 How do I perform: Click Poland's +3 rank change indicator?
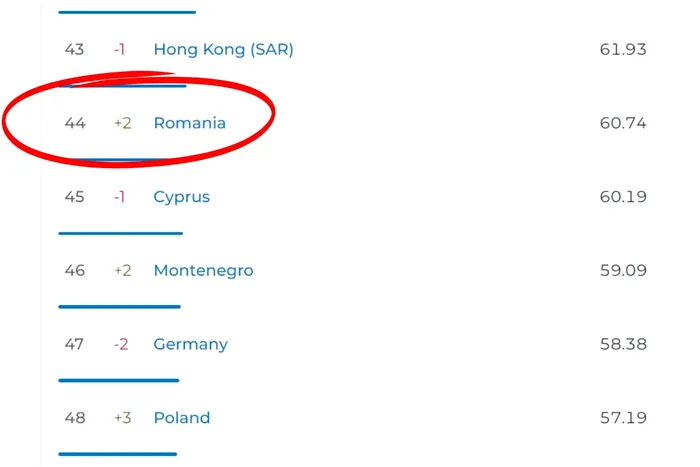pos(122,418)
